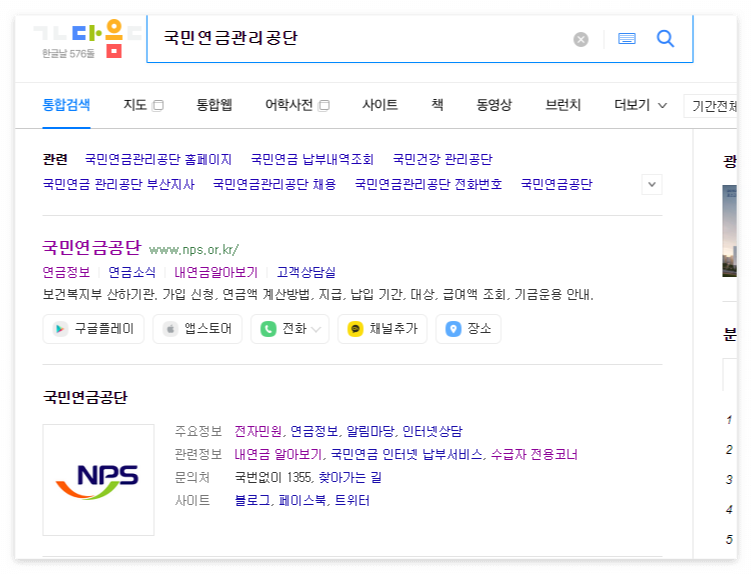
Task: Click related search 국민연금관리공단 전화번호
Action: point(428,184)
